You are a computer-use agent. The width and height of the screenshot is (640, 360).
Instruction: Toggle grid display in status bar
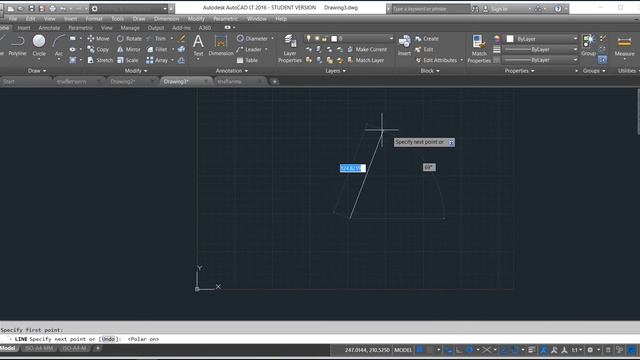pos(420,350)
